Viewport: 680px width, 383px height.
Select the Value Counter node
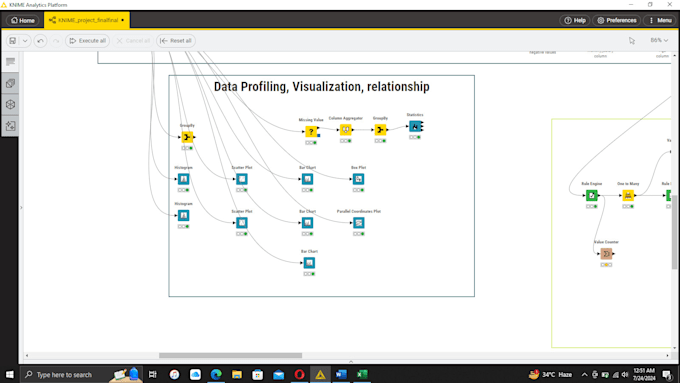click(x=606, y=254)
